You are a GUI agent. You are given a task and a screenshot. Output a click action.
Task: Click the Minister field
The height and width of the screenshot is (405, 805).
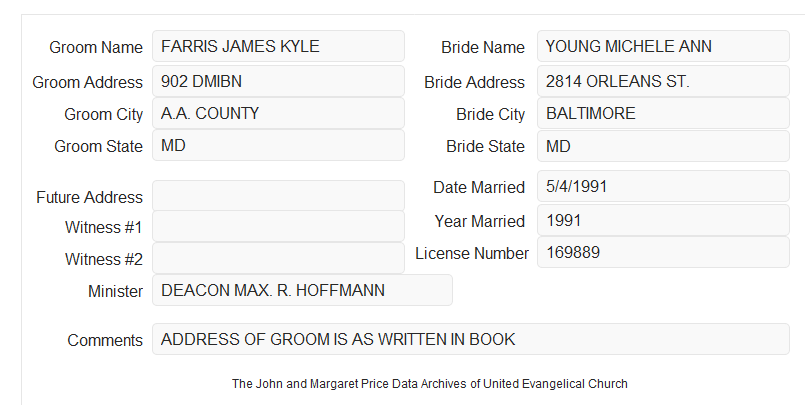point(302,290)
